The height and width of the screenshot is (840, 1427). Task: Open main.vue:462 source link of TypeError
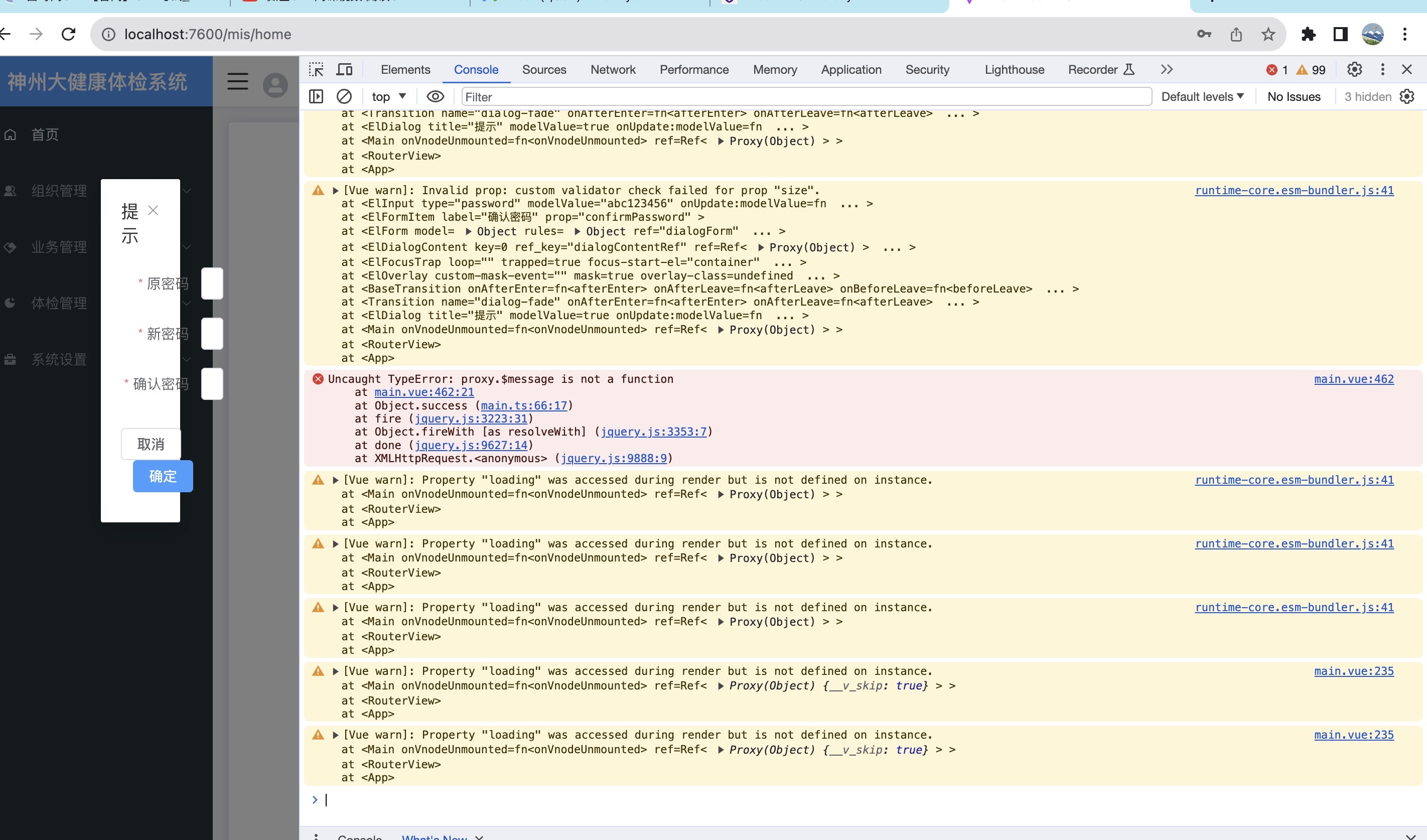(x=1354, y=379)
